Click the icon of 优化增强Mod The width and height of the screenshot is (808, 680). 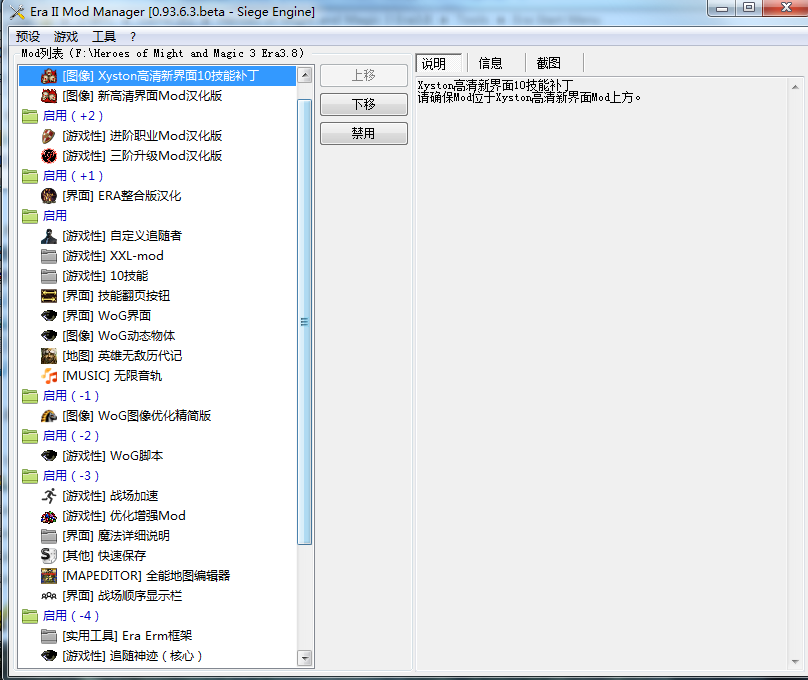tap(49, 516)
